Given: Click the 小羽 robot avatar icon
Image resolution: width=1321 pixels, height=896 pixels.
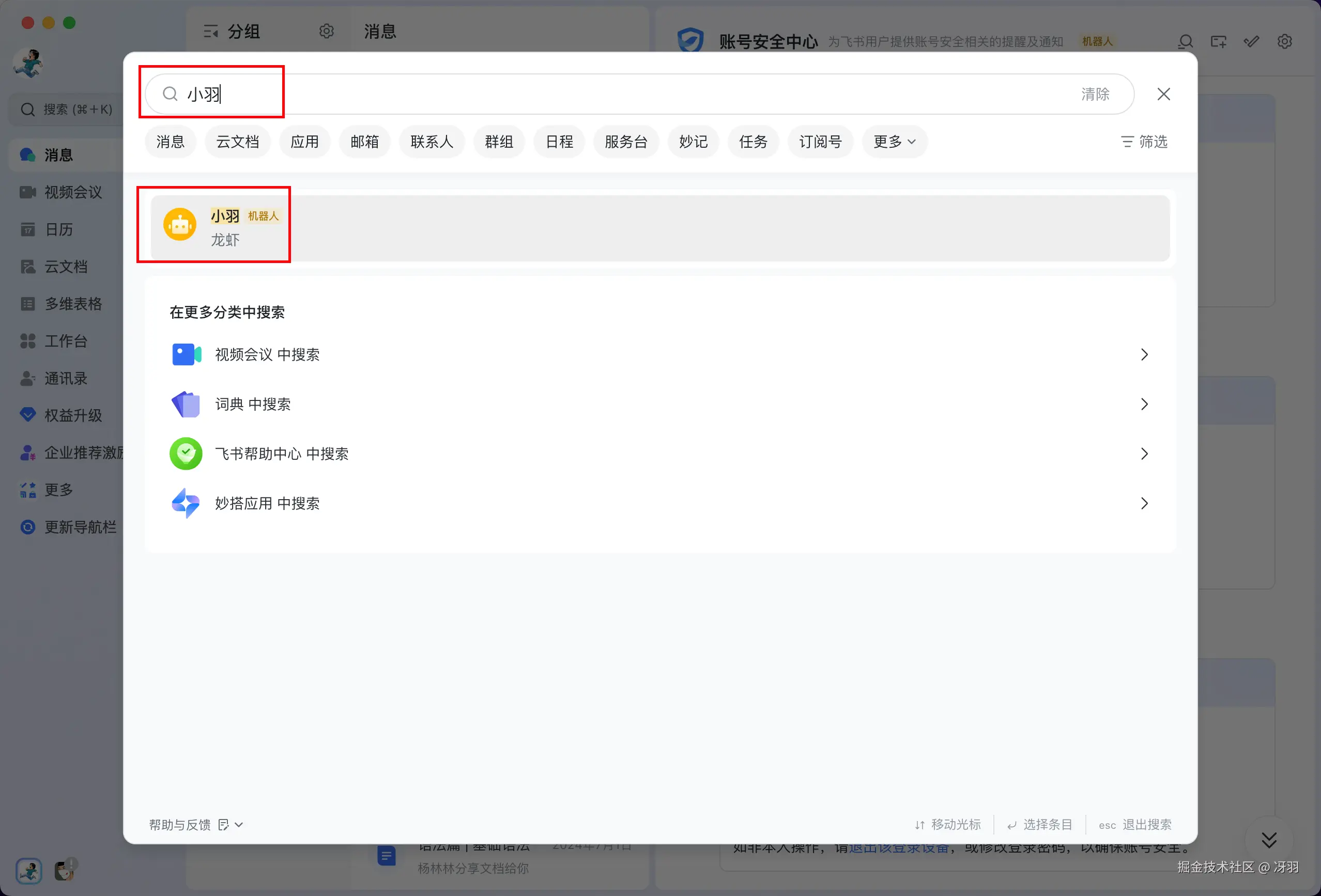Looking at the screenshot, I should pyautogui.click(x=180, y=224).
